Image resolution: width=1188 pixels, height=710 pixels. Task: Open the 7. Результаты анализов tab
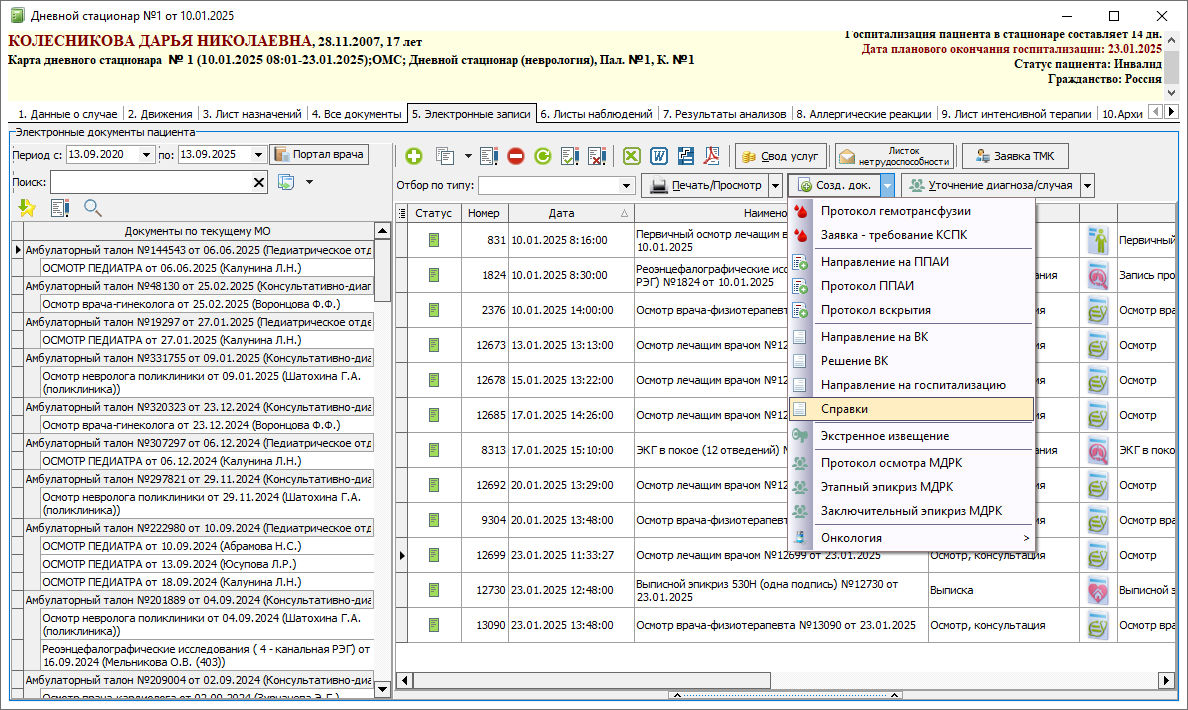[724, 114]
